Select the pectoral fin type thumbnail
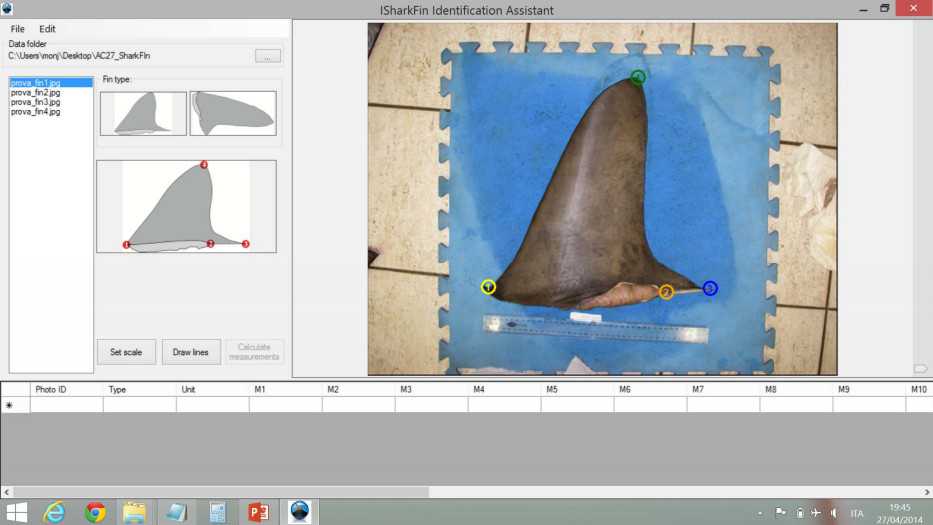 [x=233, y=113]
